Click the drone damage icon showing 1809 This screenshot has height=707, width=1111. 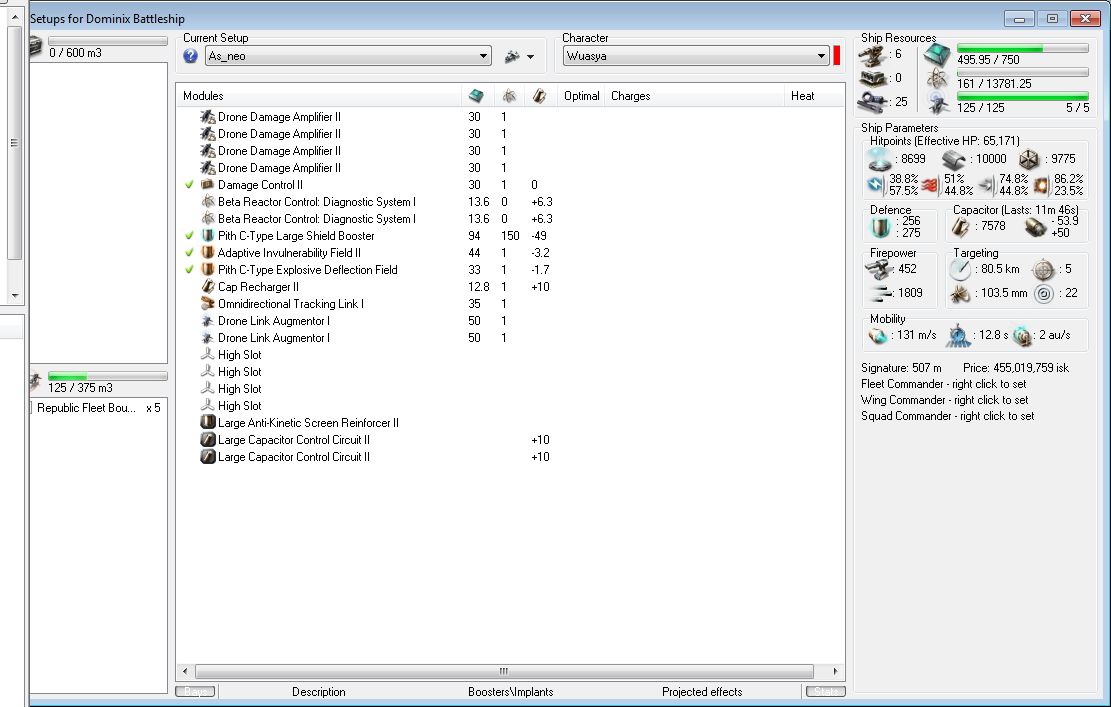(x=879, y=293)
